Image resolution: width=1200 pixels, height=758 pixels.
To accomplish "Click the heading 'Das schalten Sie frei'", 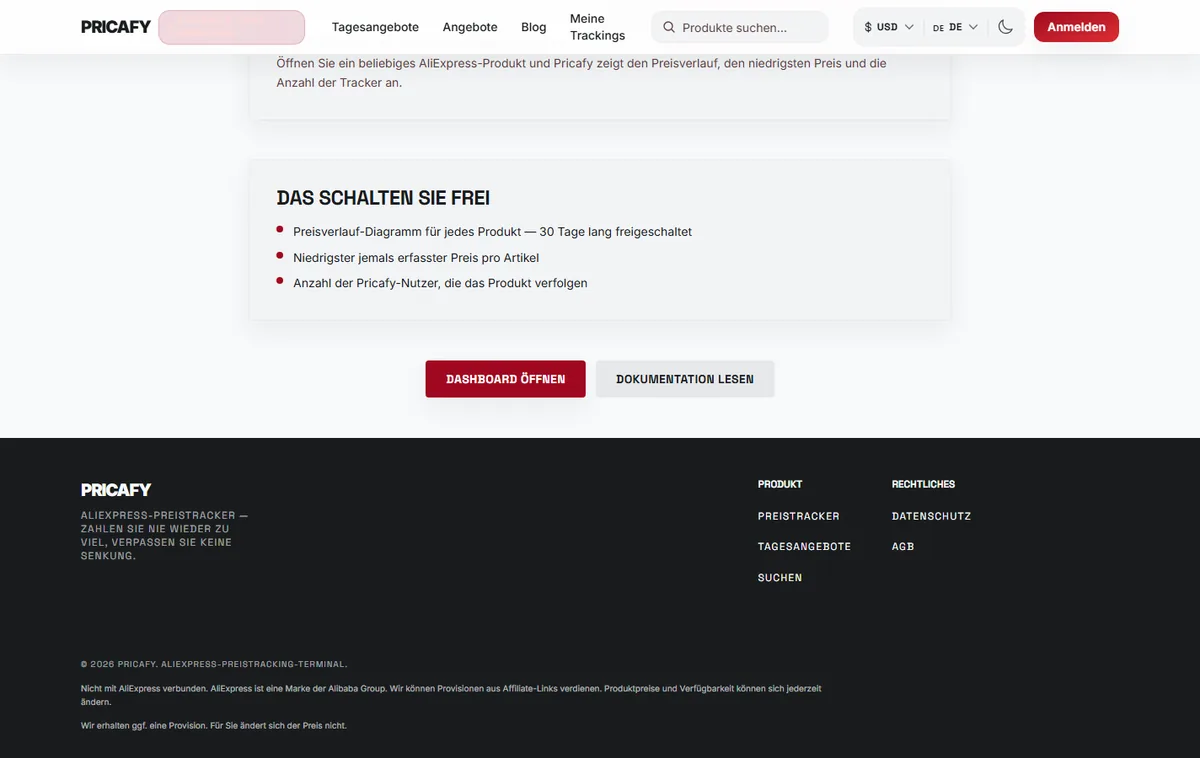I will pyautogui.click(x=383, y=198).
